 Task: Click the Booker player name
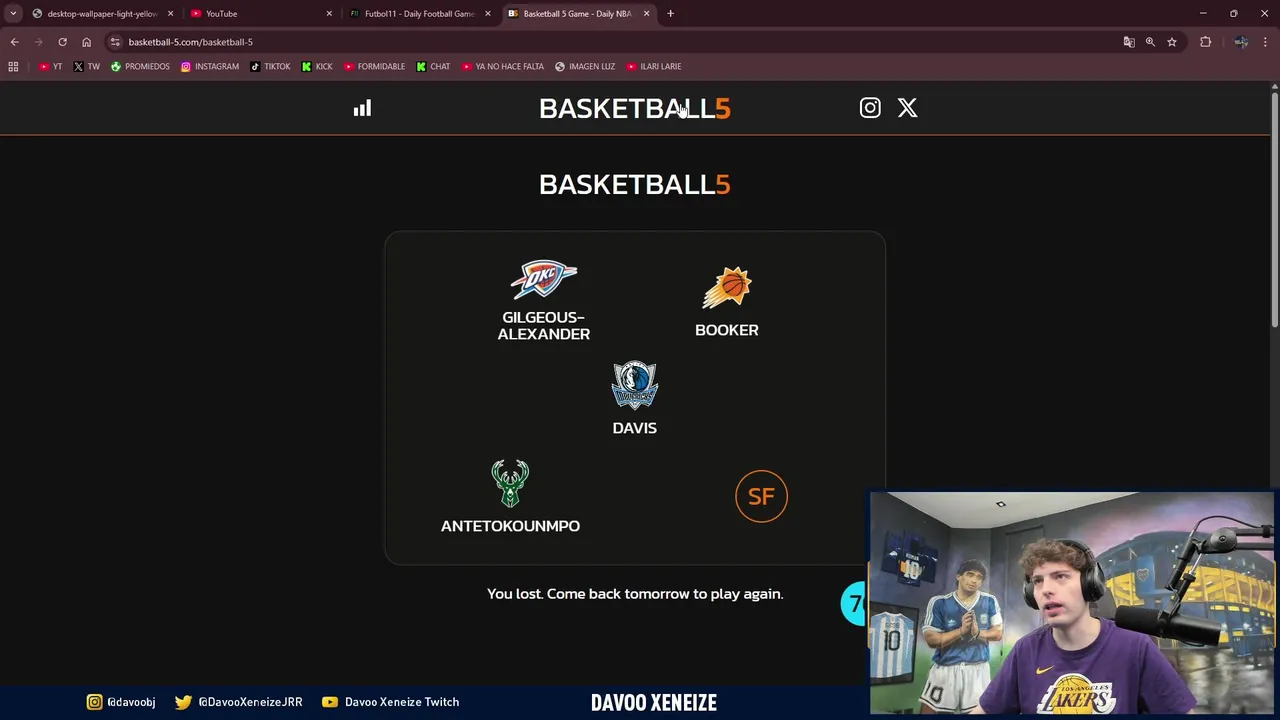tap(727, 330)
